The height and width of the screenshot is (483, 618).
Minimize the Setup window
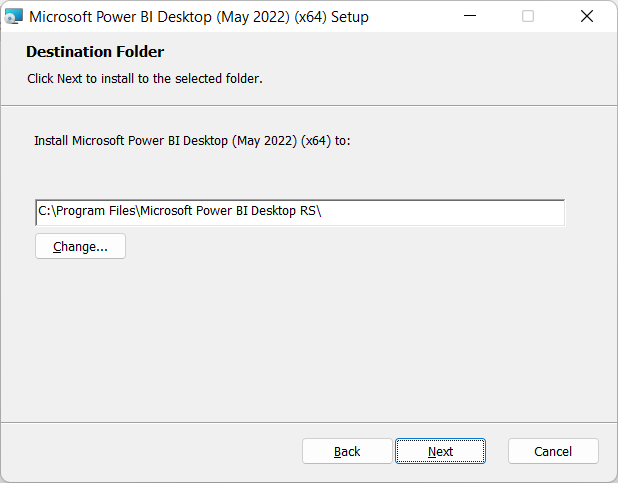[470, 16]
